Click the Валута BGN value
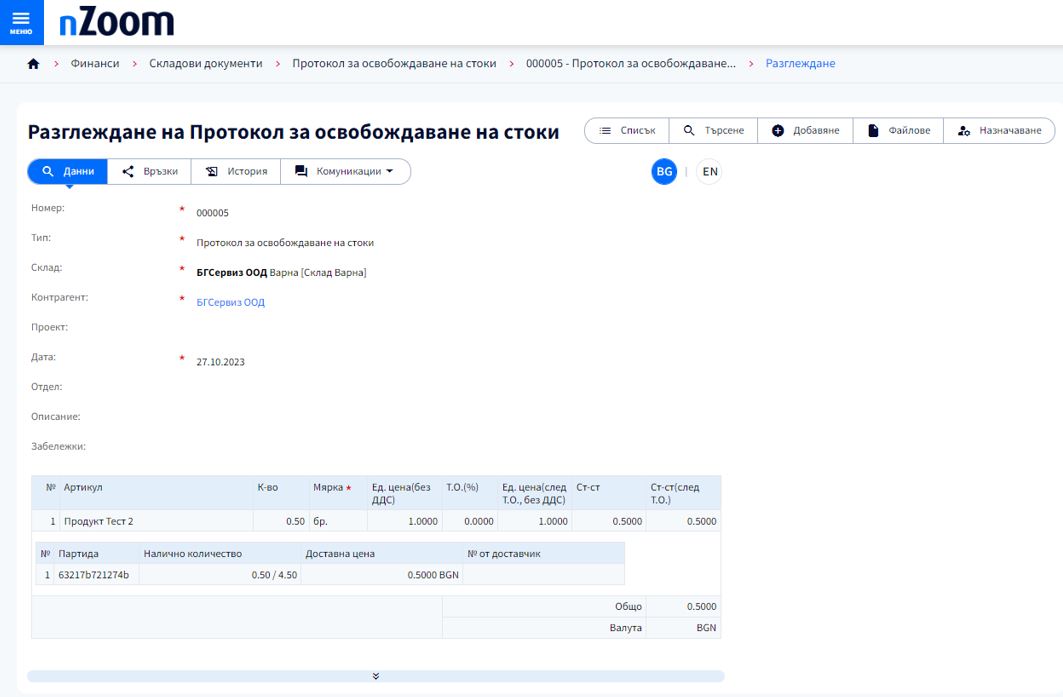 pyautogui.click(x=706, y=628)
